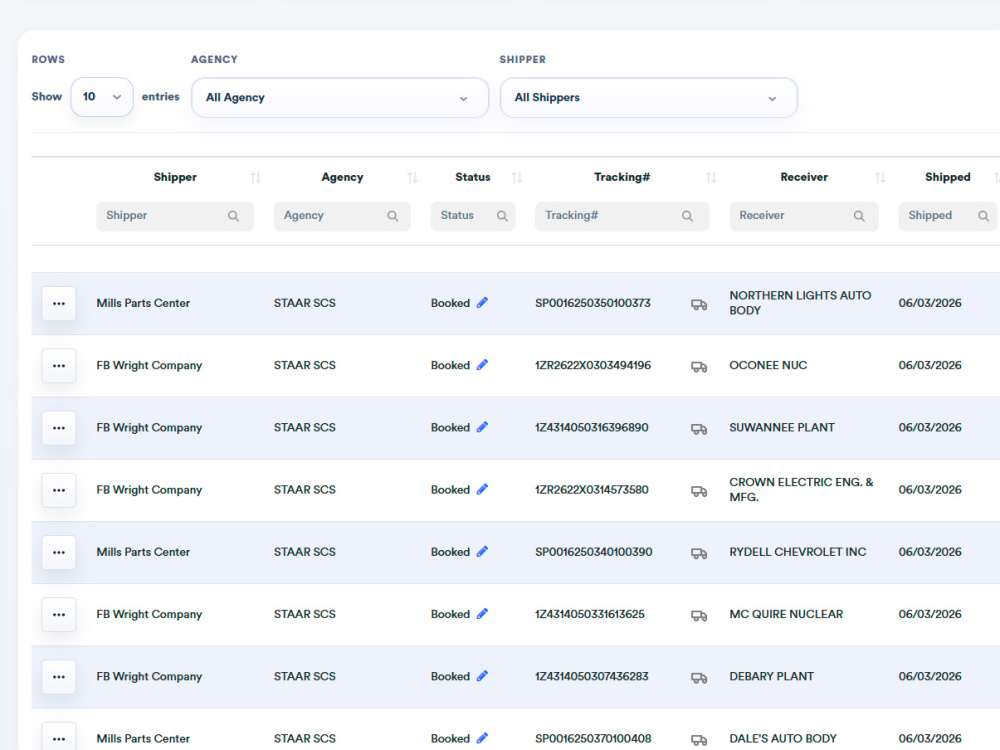Click tracking number SP0016250370100408

click(593, 739)
